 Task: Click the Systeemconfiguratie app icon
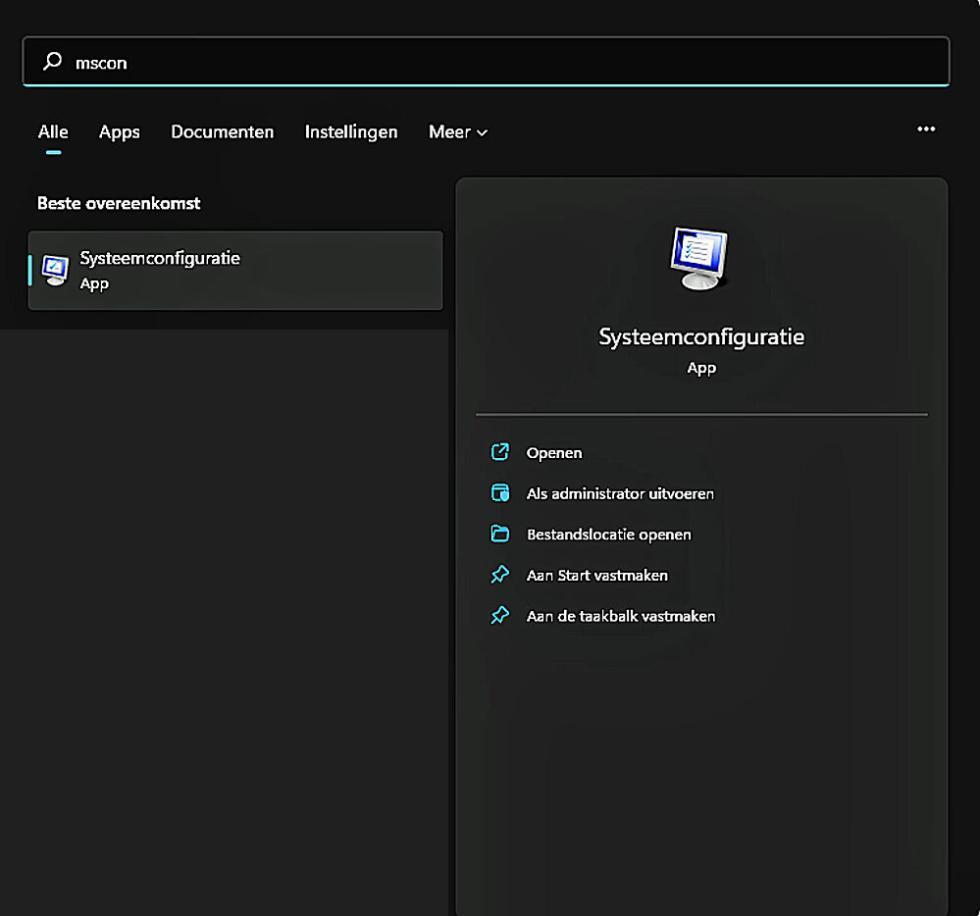(55, 268)
